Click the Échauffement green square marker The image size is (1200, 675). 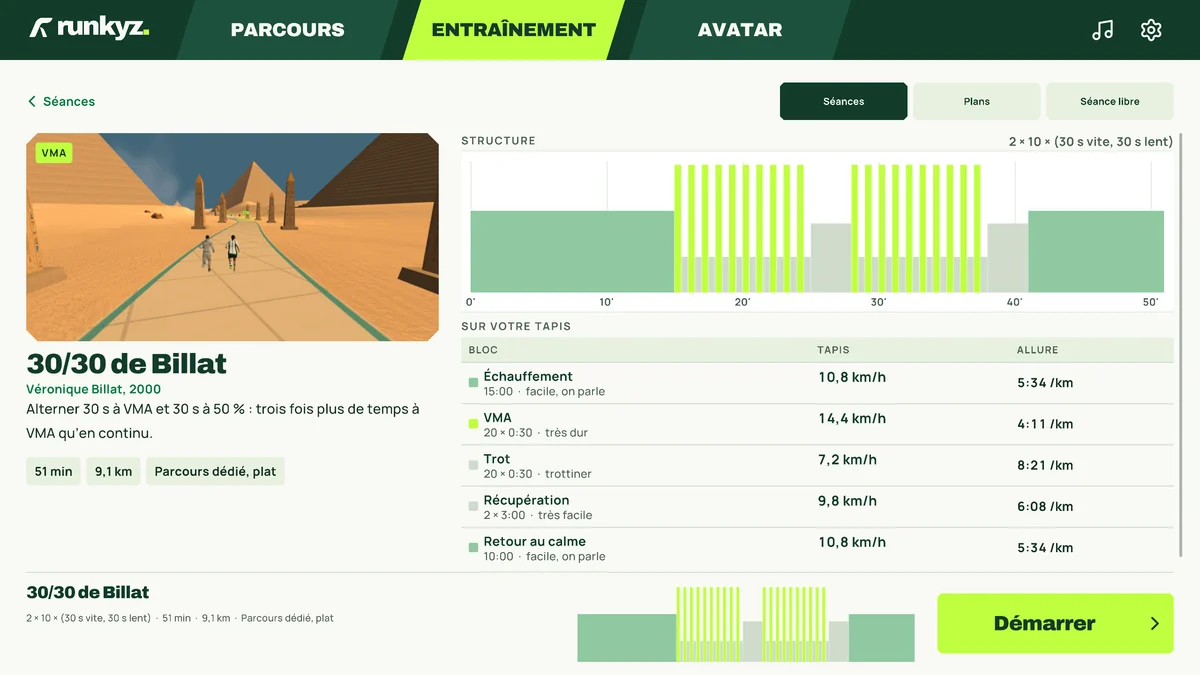473,383
